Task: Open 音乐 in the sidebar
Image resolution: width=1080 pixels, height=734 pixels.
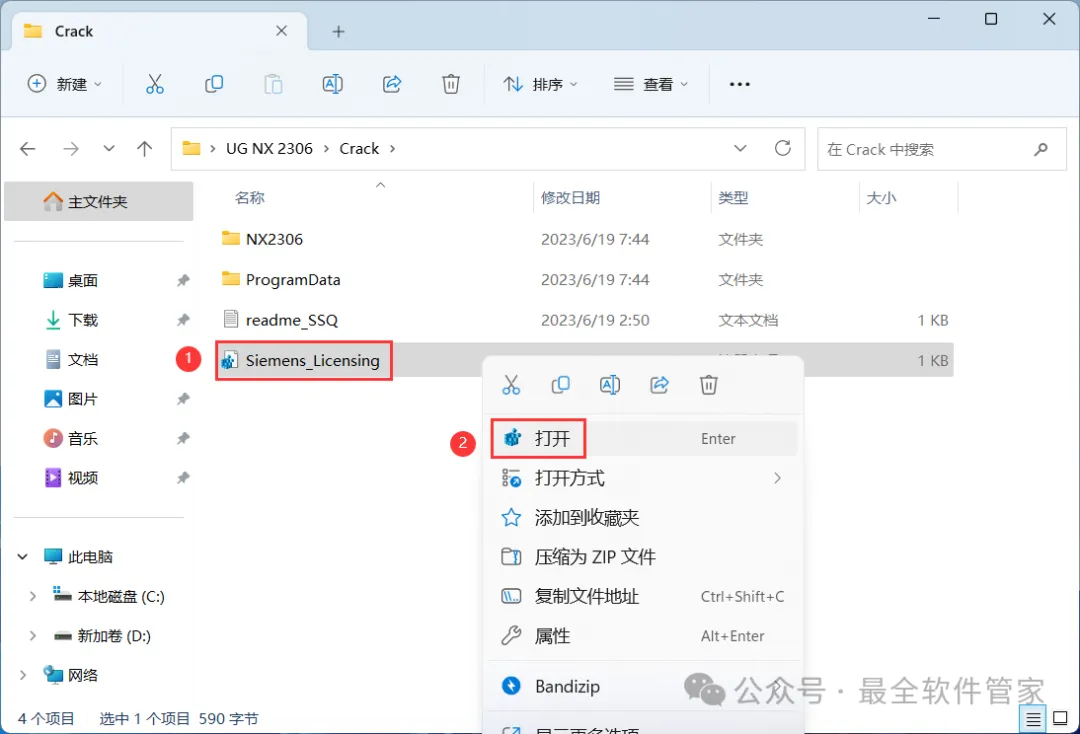Action: [x=83, y=438]
